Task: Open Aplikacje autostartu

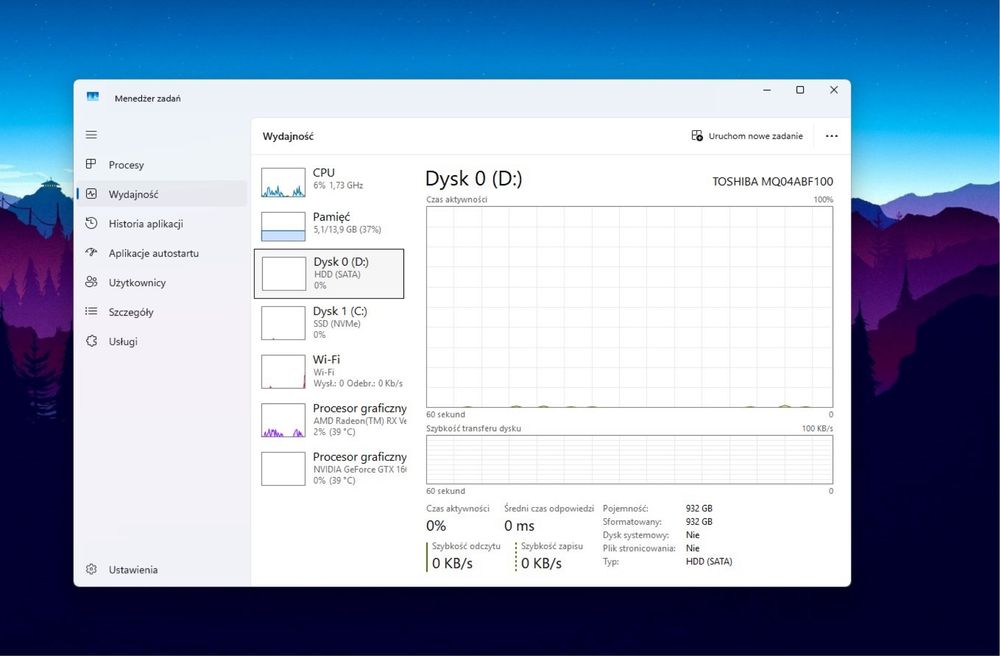Action: (x=162, y=252)
